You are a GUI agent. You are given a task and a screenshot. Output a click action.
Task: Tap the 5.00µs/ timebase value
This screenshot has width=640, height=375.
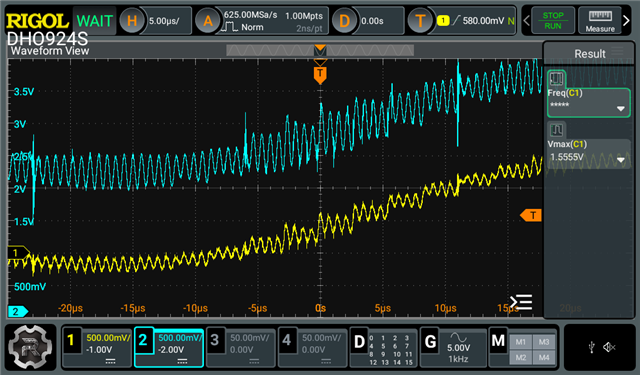[x=164, y=21]
